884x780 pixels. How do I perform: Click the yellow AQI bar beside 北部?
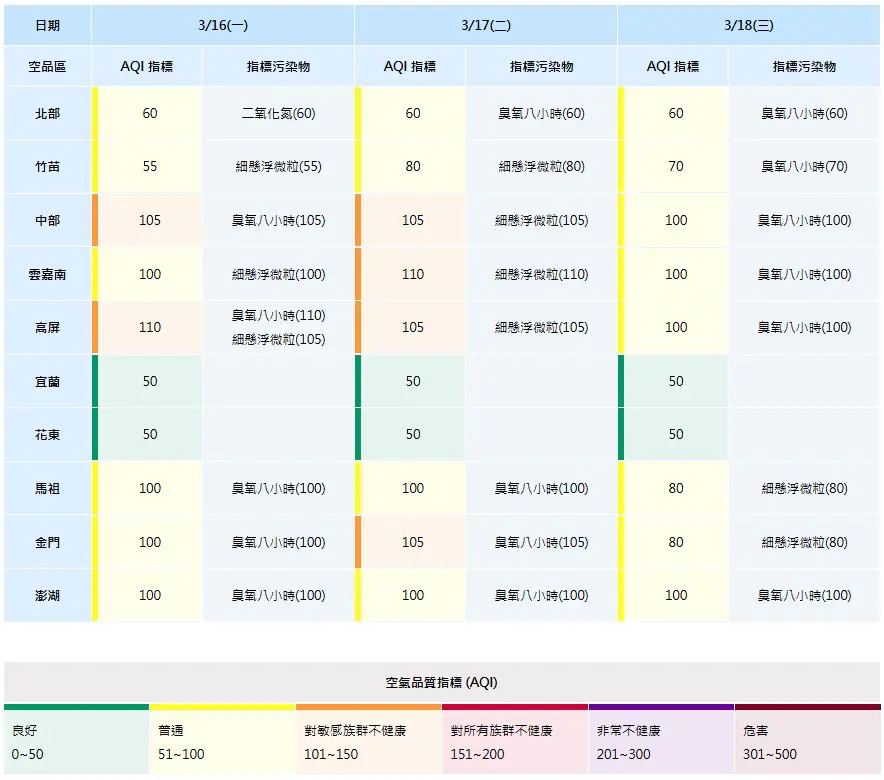coord(95,113)
